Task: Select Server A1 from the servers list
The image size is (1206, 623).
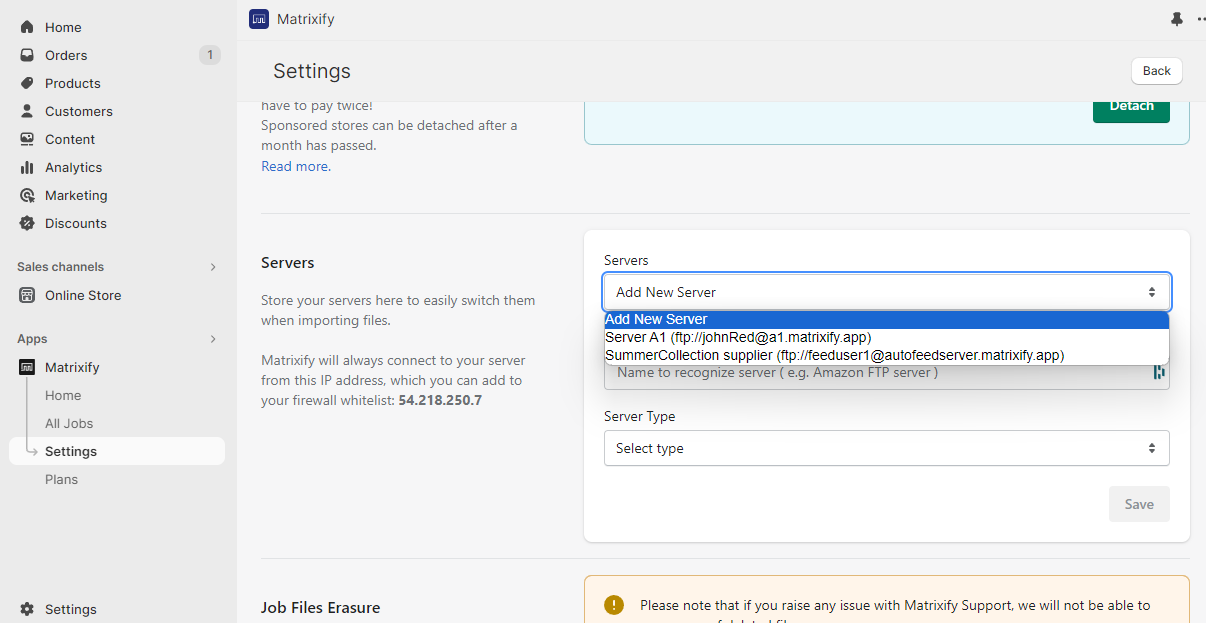Action: [738, 337]
